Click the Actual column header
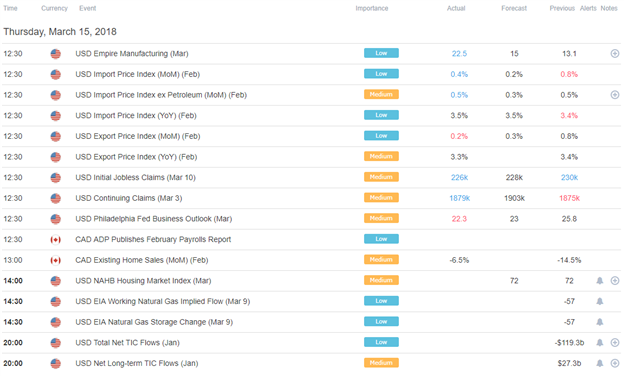Screen dimensions: 624x376 [x=456, y=8]
